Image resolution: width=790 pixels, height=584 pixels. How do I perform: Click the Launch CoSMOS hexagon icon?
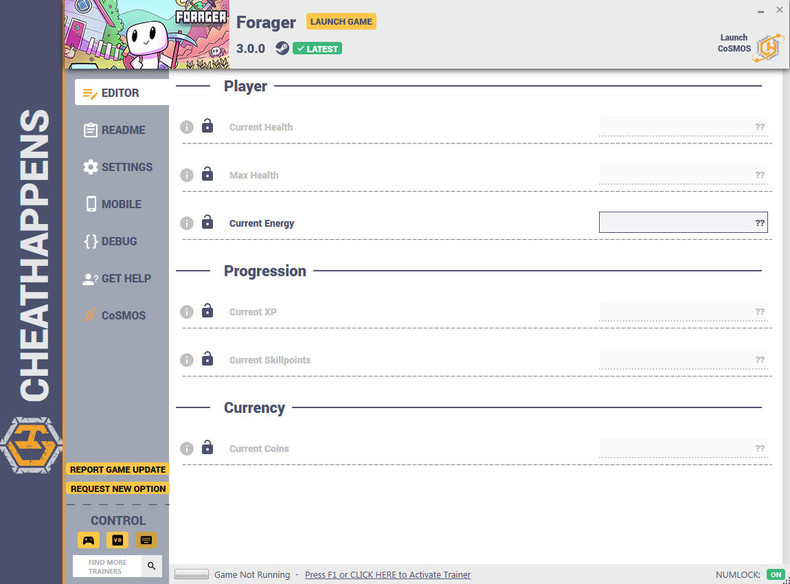coord(768,48)
